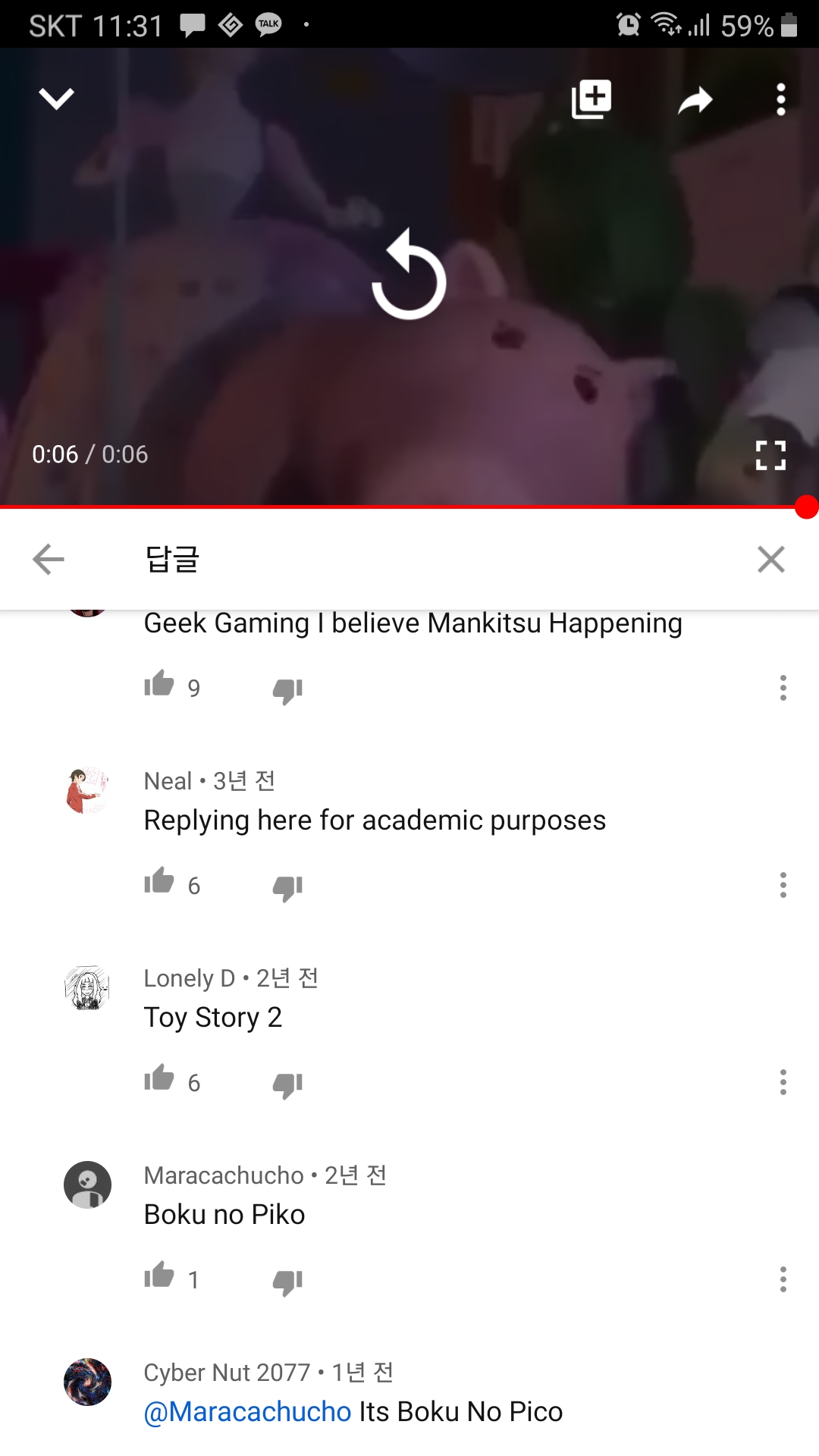This screenshot has width=819, height=1456.
Task: Like the Geek Gaming reply with 9 likes
Action: (x=159, y=683)
